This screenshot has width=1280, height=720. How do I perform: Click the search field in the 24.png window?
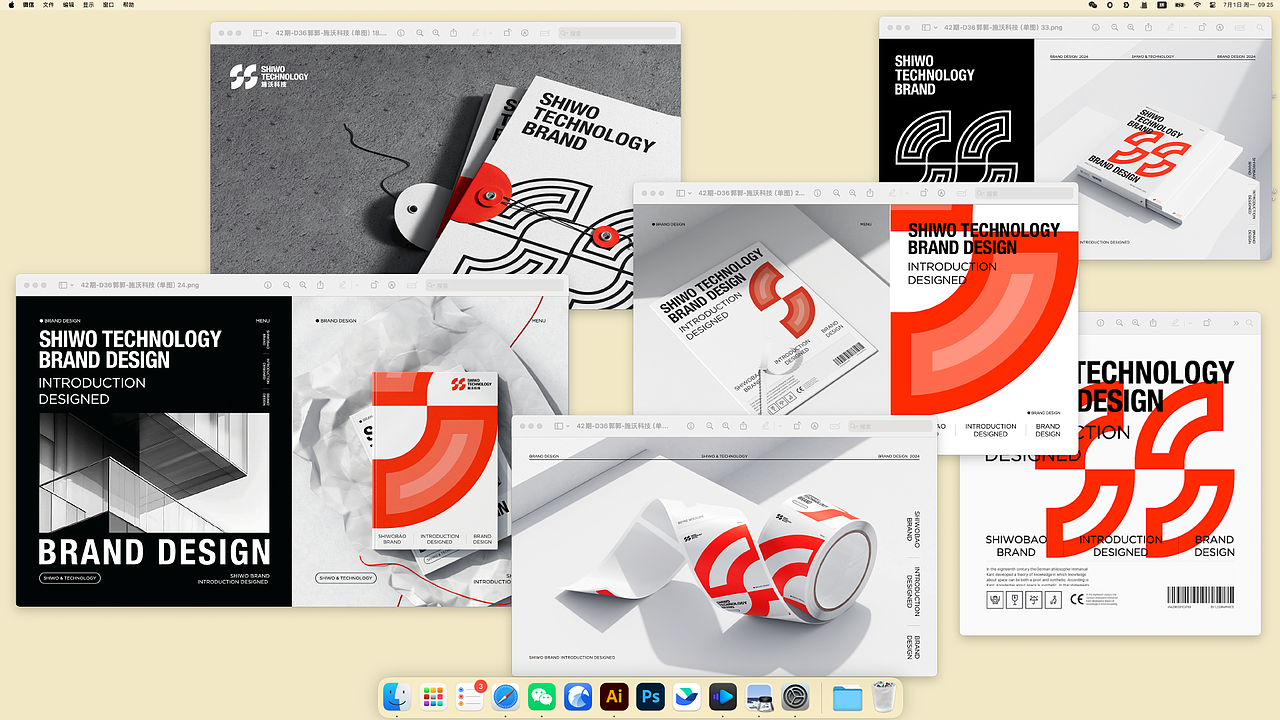494,285
